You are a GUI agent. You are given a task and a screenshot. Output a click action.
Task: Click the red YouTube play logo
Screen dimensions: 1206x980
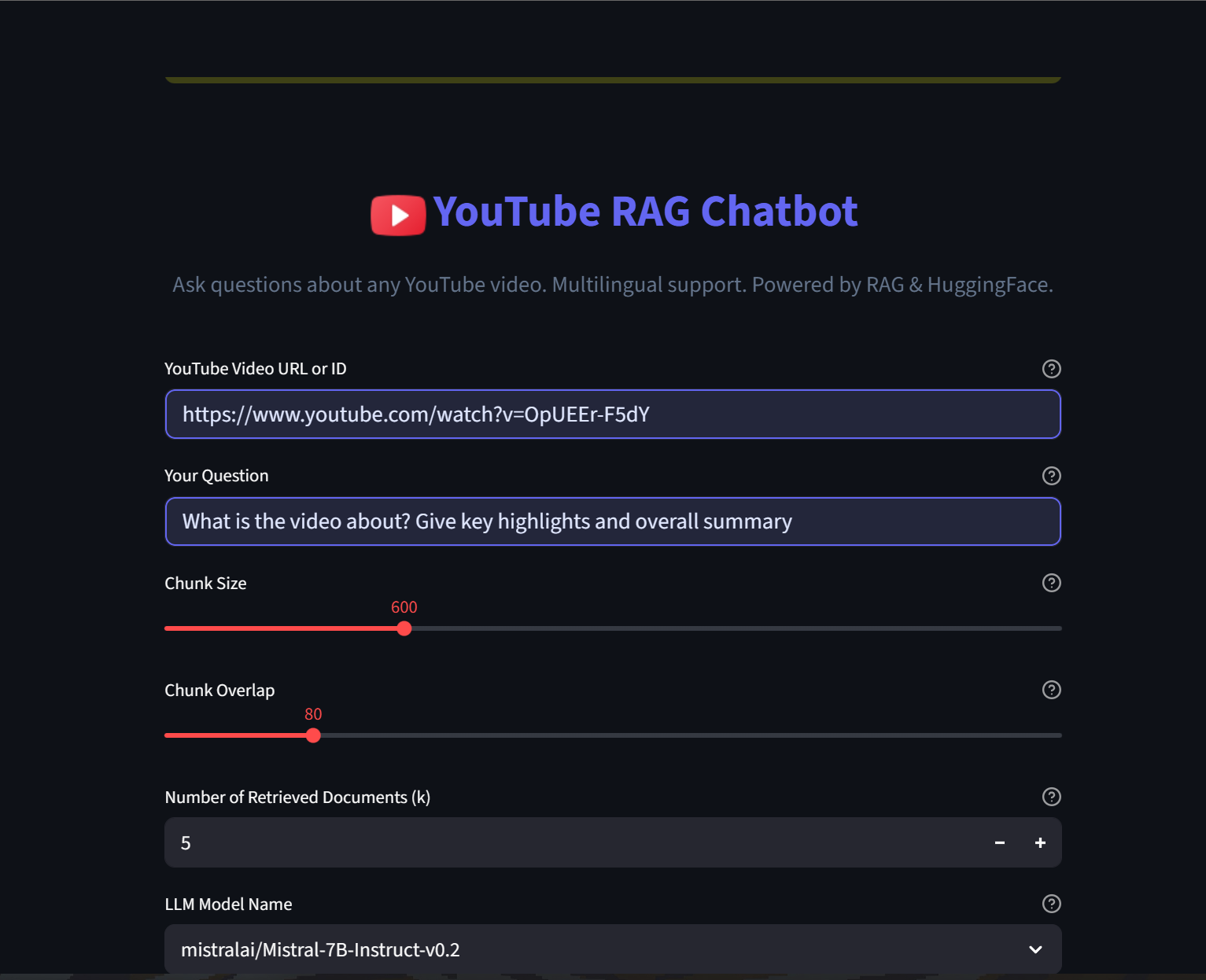398,215
